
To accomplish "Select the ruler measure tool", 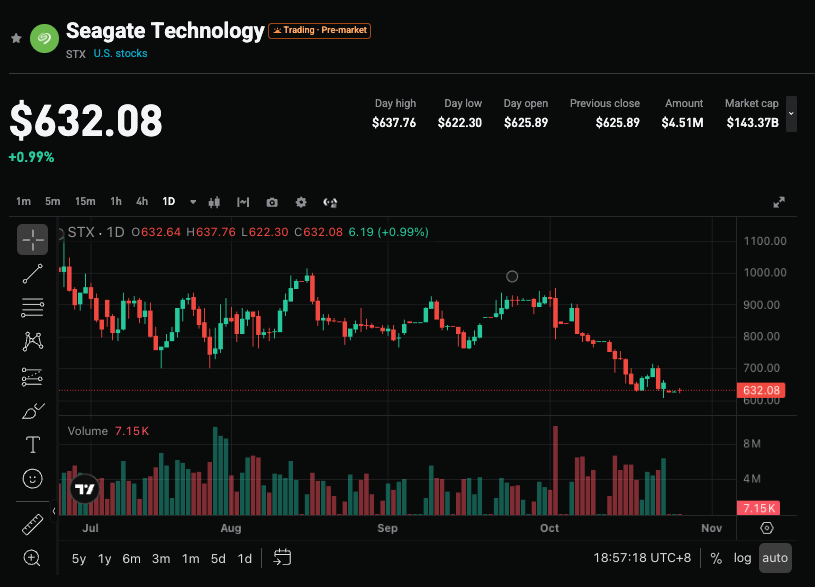I will click(x=32, y=525).
